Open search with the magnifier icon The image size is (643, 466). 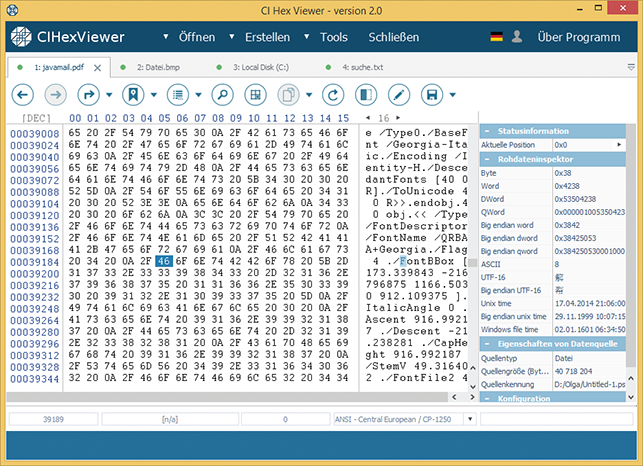coord(223,95)
